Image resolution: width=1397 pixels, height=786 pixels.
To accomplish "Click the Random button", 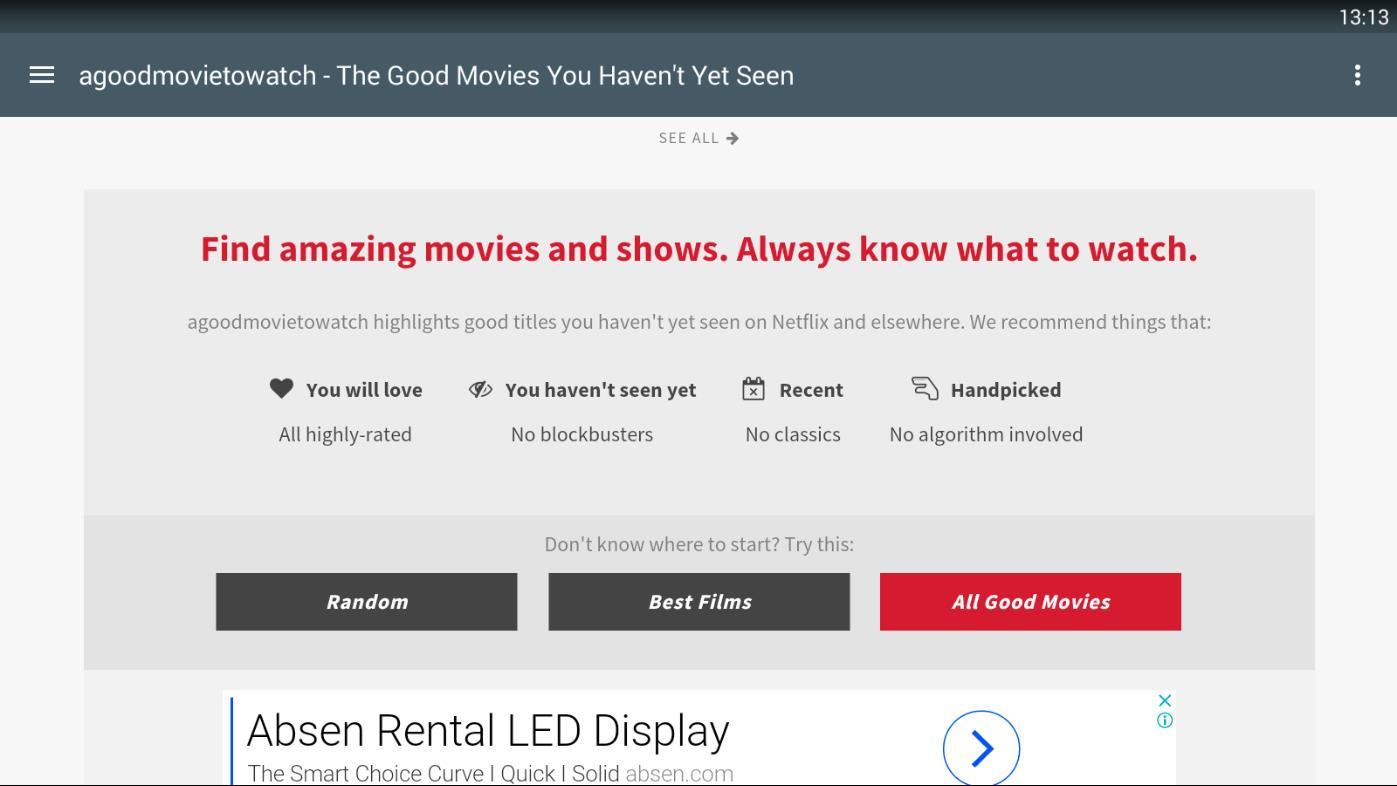I will [x=366, y=602].
